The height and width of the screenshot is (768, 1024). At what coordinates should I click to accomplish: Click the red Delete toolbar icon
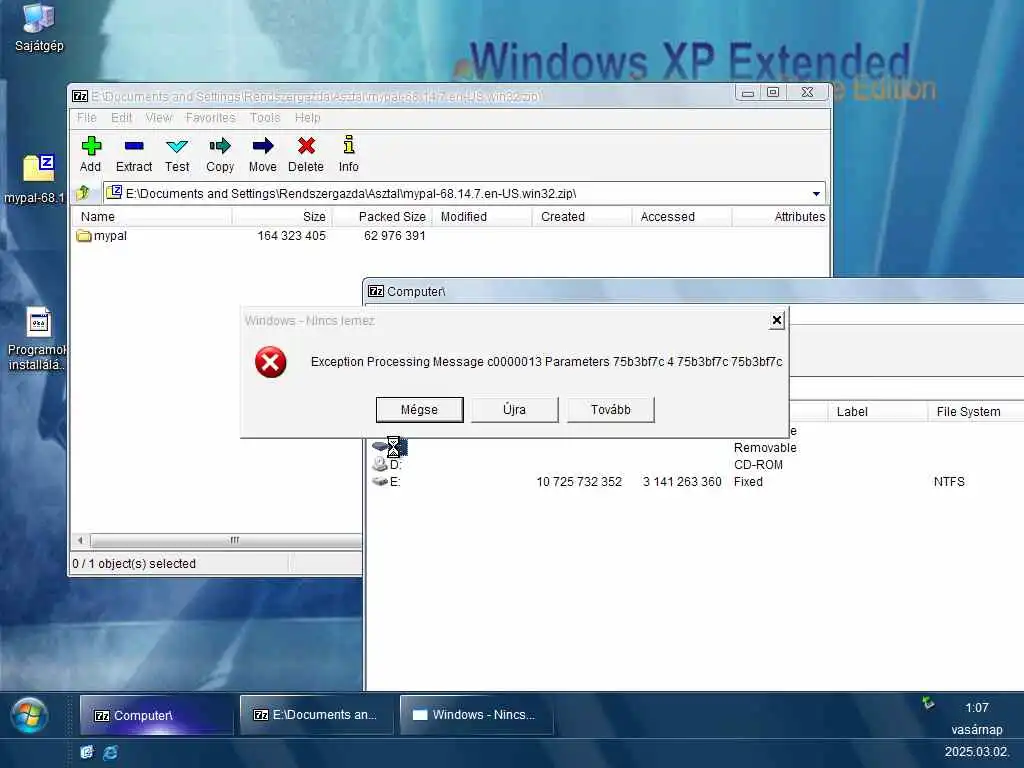306,154
